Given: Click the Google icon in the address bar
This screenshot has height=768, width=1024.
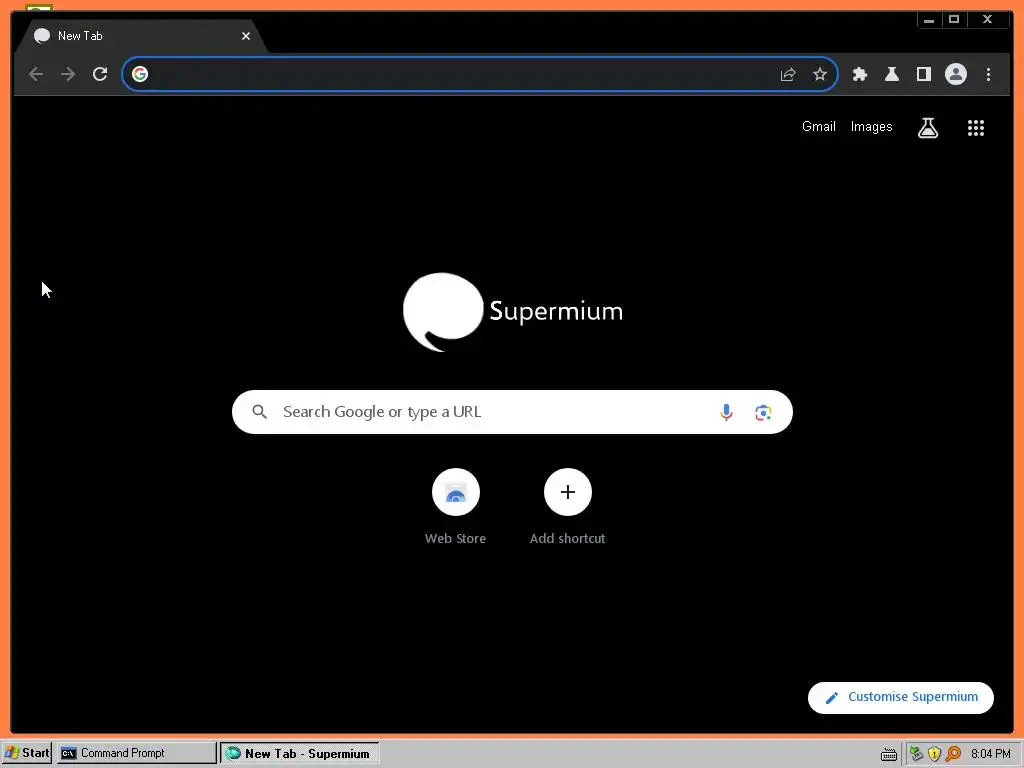Looking at the screenshot, I should [140, 74].
